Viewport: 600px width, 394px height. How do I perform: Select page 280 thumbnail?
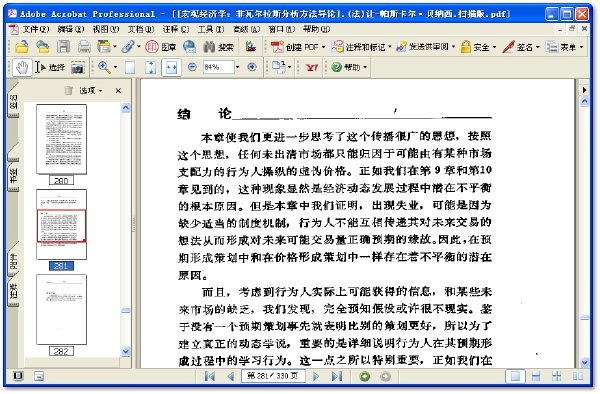click(x=61, y=139)
